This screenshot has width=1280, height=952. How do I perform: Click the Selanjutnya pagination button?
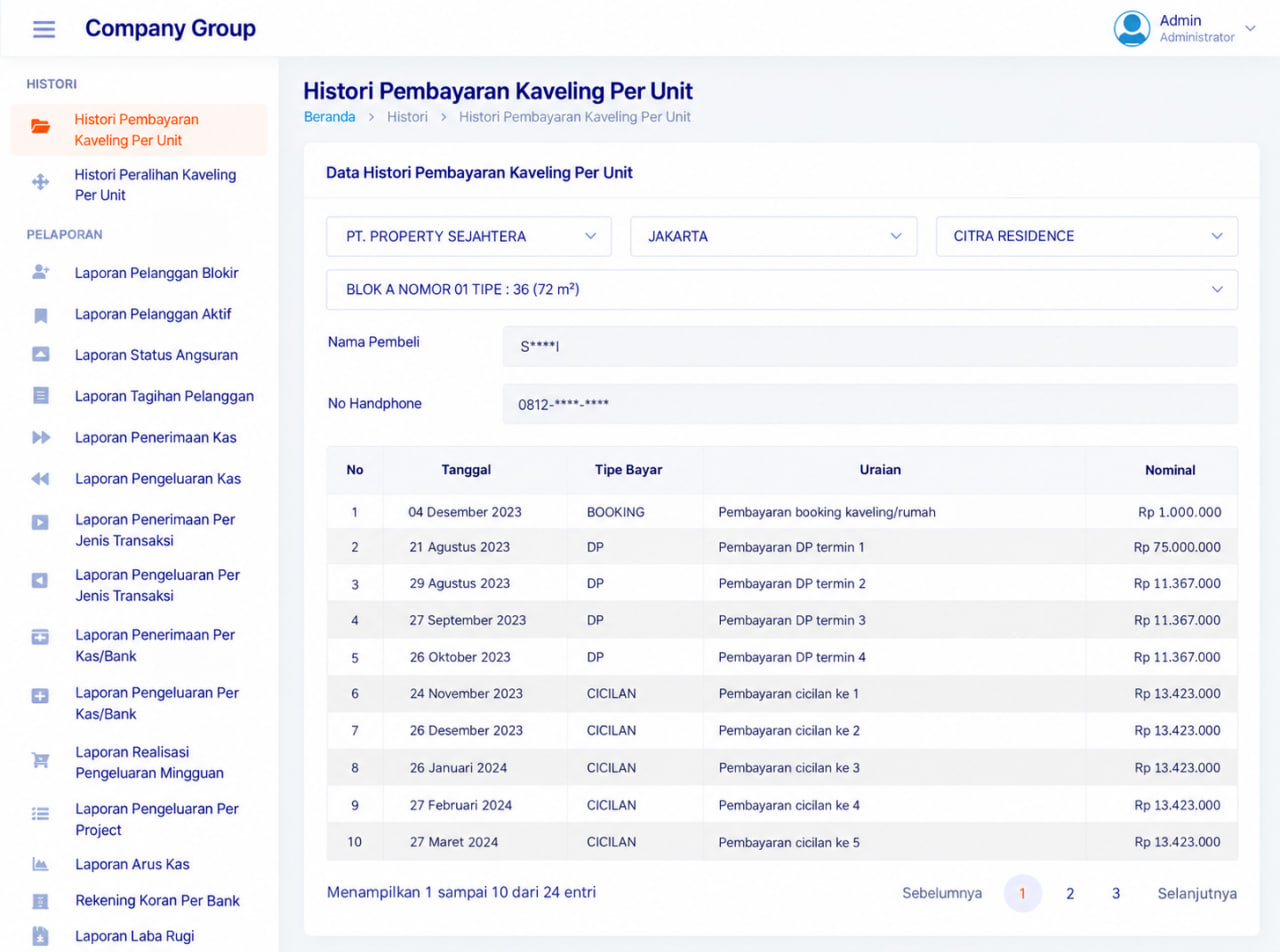(x=1197, y=893)
